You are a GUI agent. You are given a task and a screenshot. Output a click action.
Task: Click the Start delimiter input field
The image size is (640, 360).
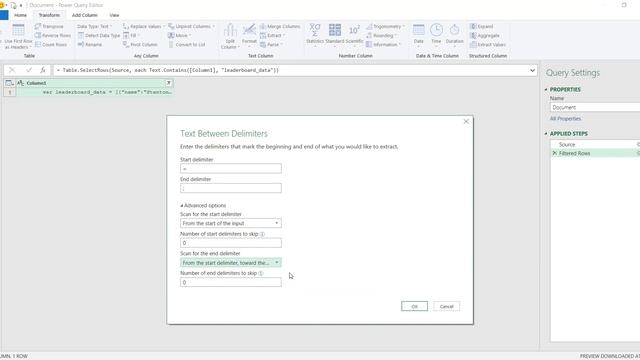231,169
